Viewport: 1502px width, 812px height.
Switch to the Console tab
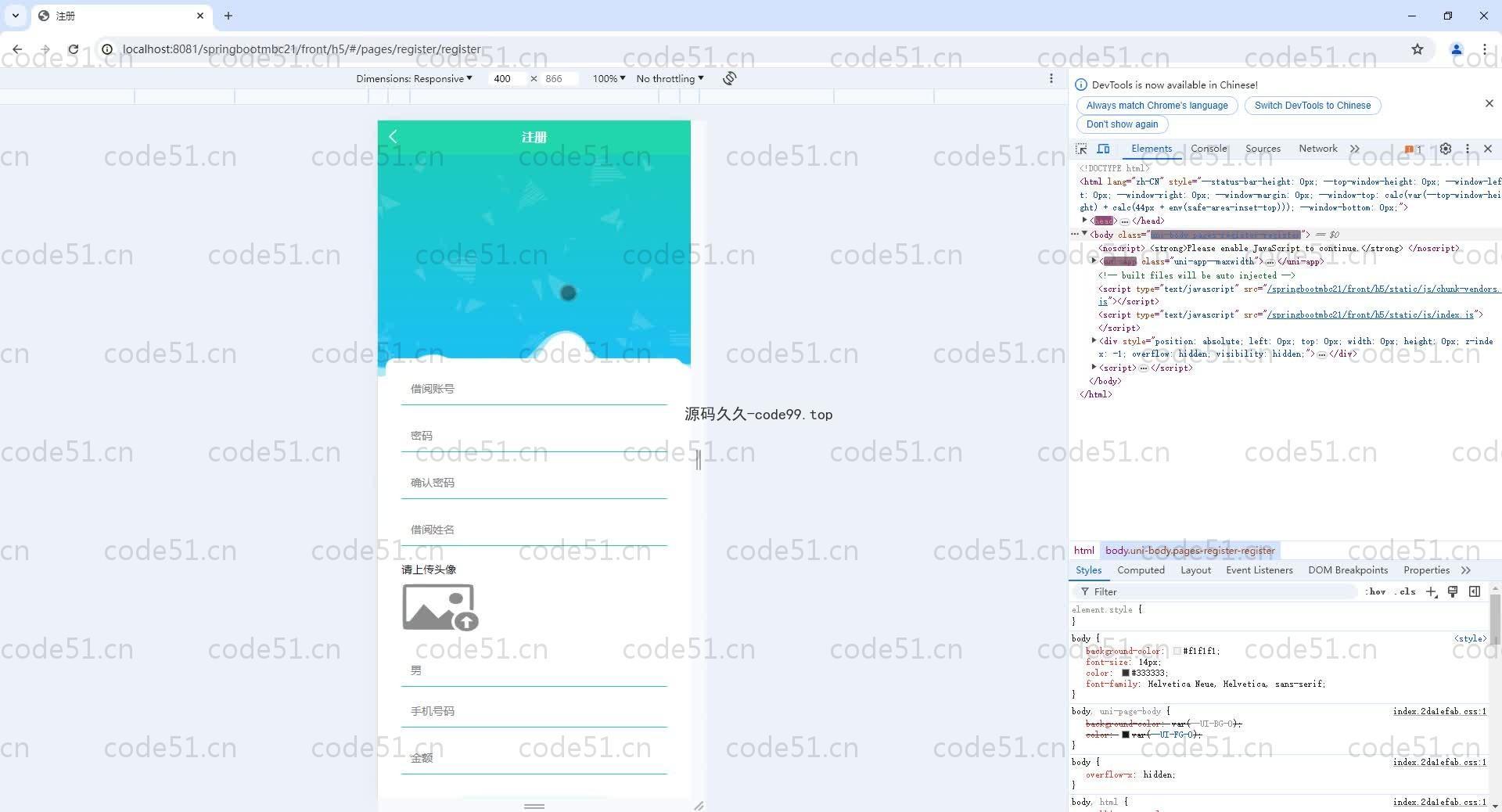pos(1209,149)
